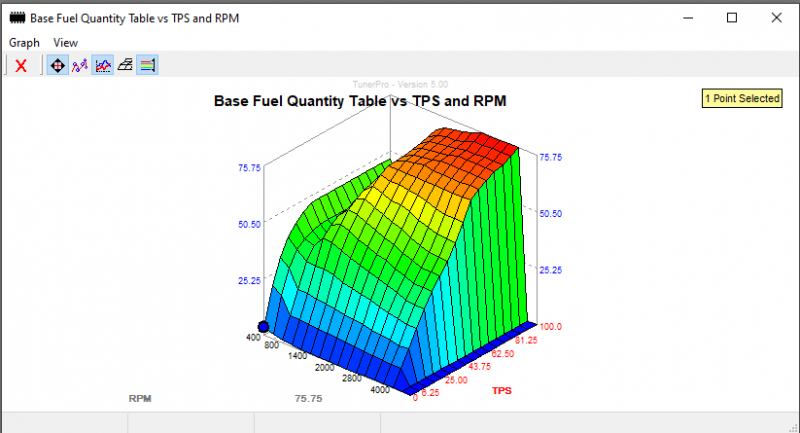Open the View menu
Screen dimensions: 800x433
click(x=66, y=43)
